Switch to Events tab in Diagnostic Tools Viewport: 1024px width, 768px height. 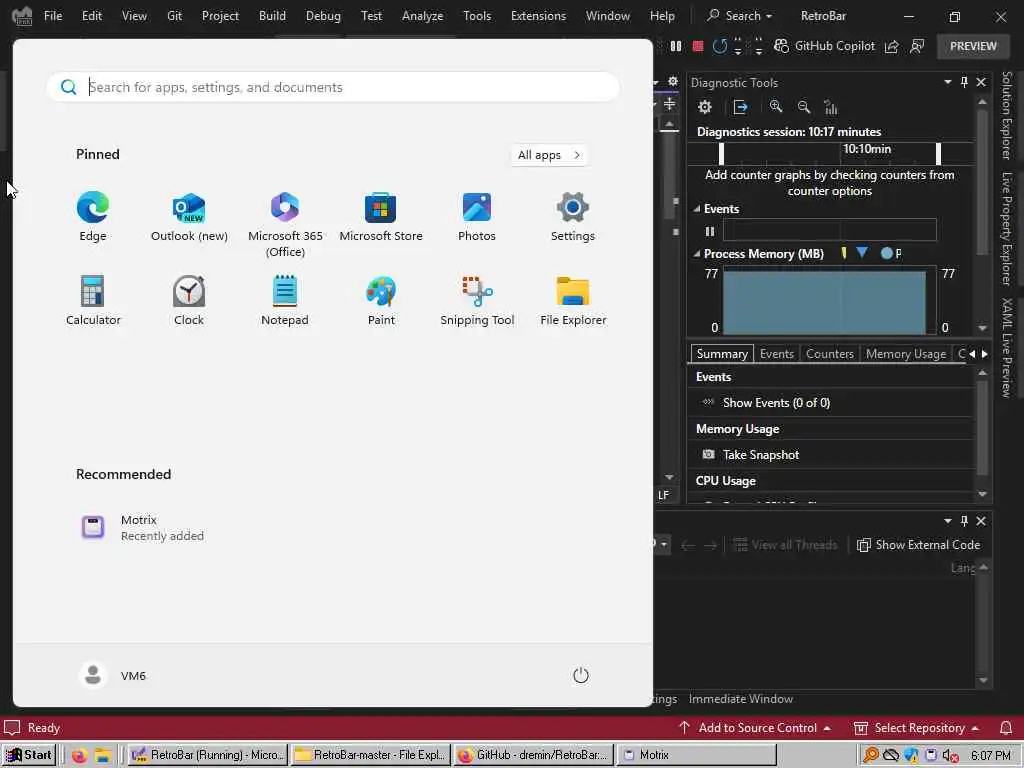[x=776, y=353]
